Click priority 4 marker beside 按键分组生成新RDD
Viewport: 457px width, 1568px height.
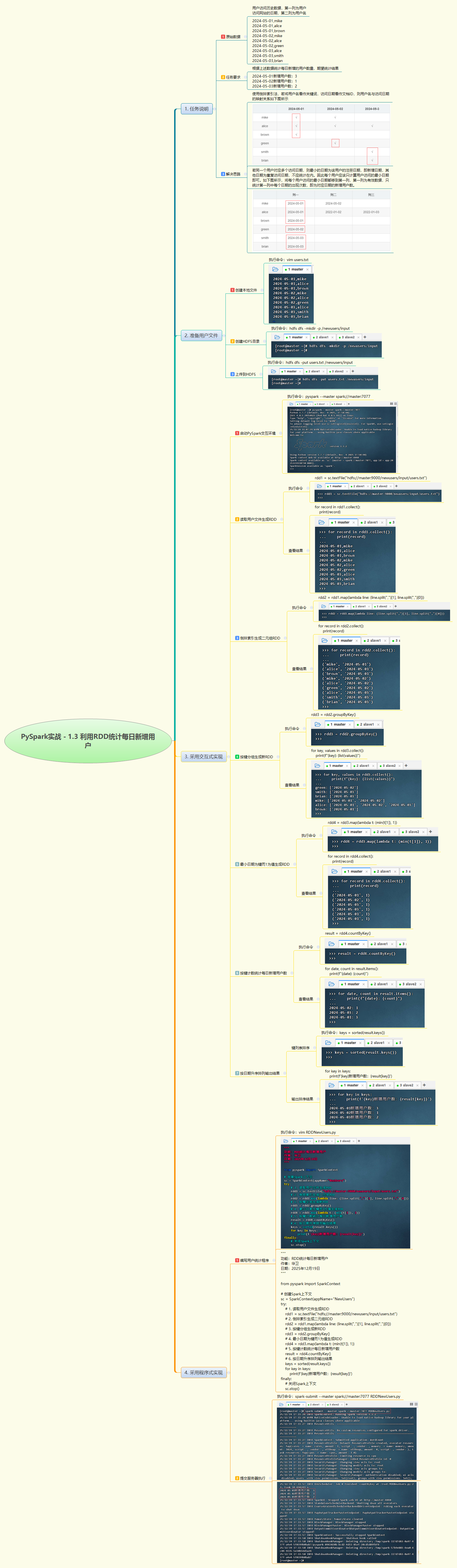(x=237, y=757)
